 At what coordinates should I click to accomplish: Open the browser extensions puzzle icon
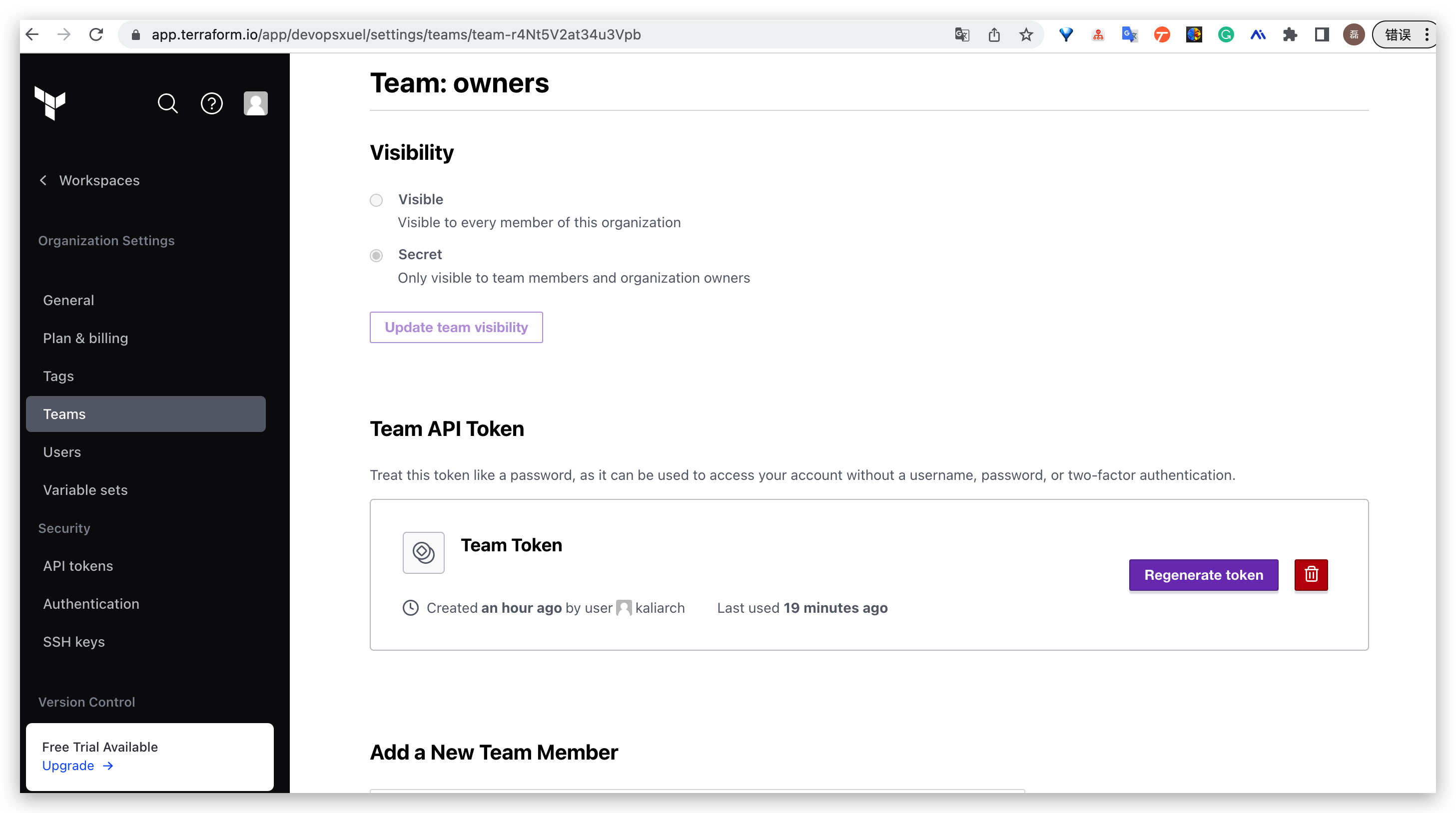point(1289,35)
